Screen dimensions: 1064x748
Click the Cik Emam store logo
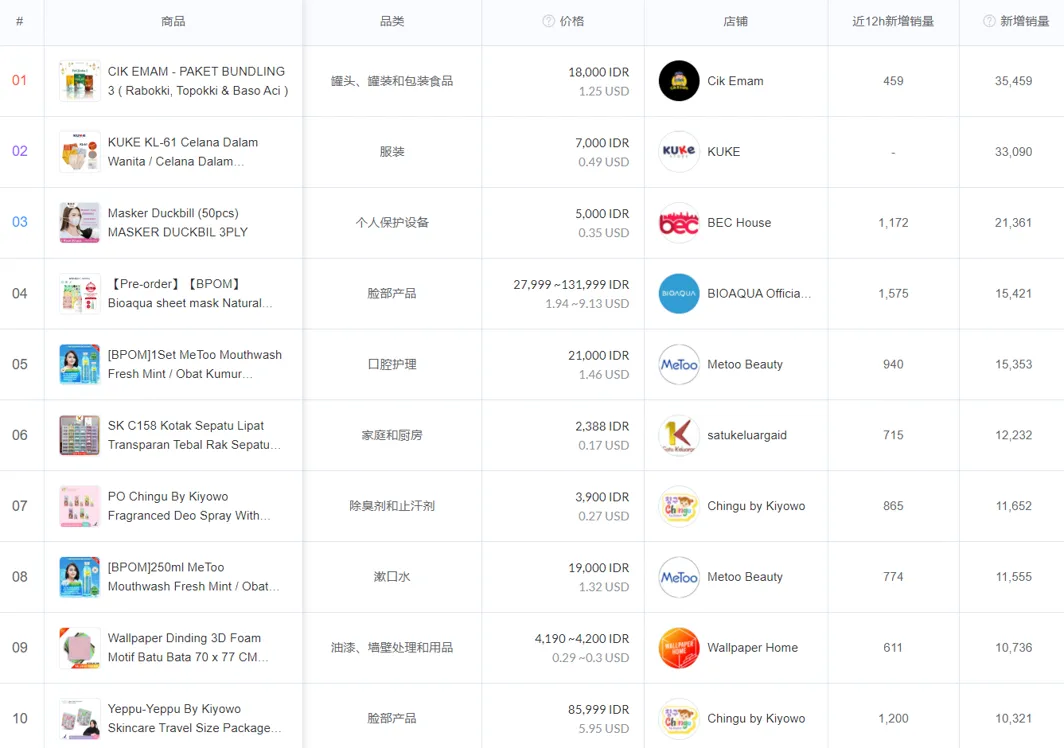[679, 81]
